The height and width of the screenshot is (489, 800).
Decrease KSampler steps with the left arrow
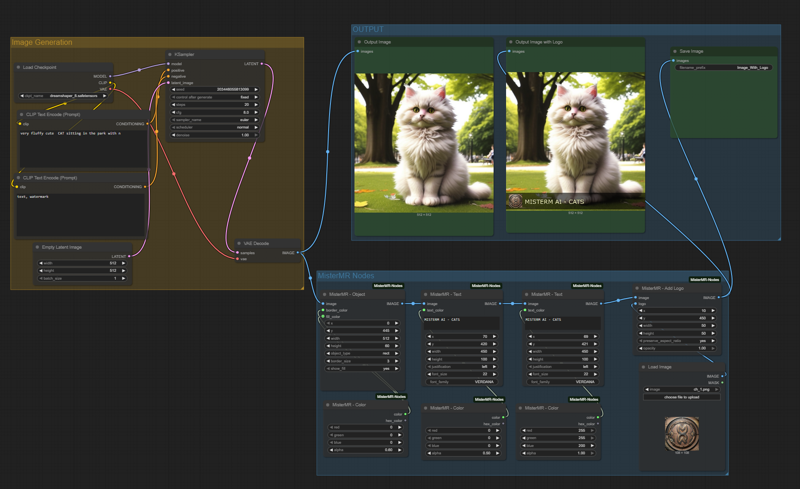coord(173,105)
